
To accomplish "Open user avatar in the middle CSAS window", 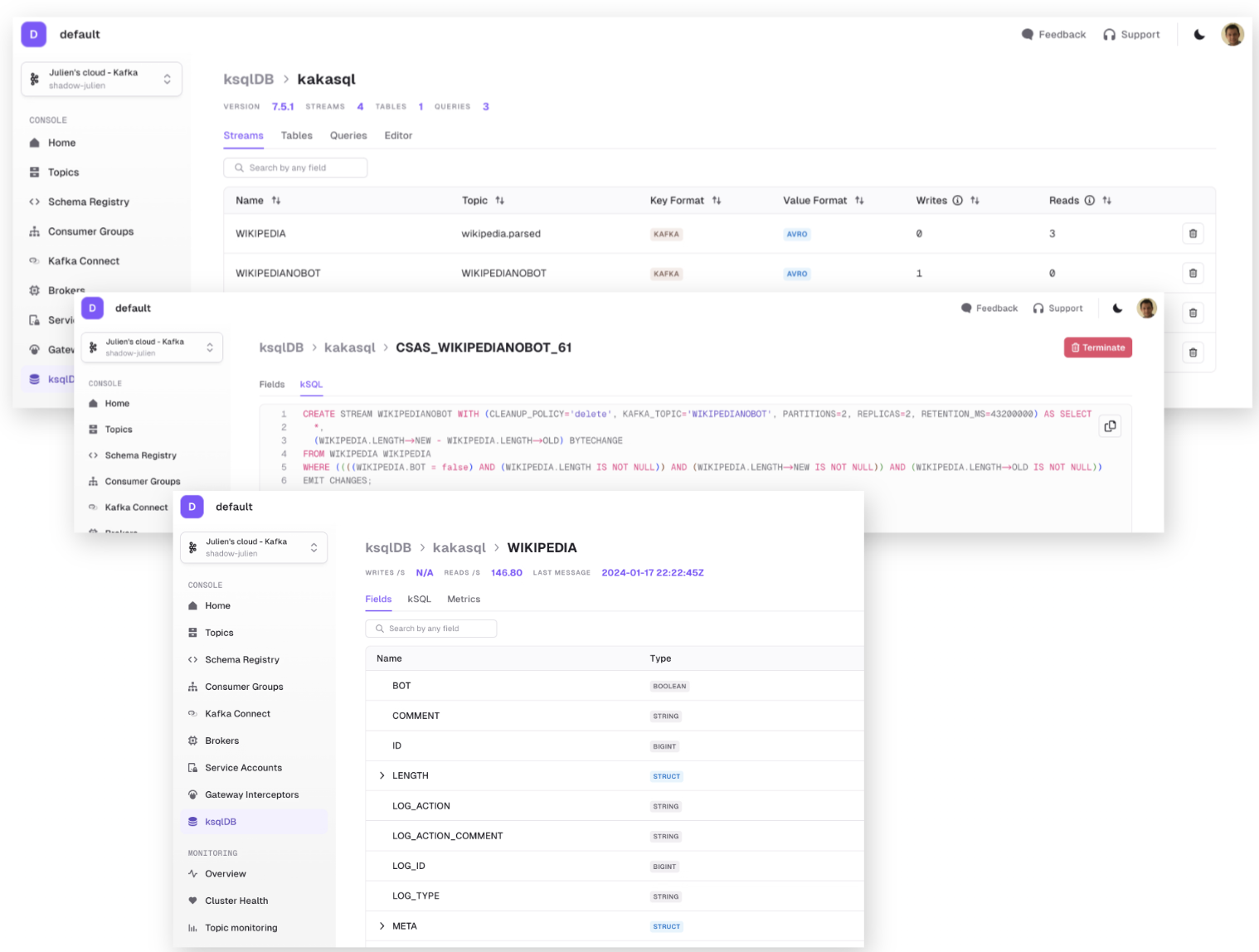I will coord(1147,308).
